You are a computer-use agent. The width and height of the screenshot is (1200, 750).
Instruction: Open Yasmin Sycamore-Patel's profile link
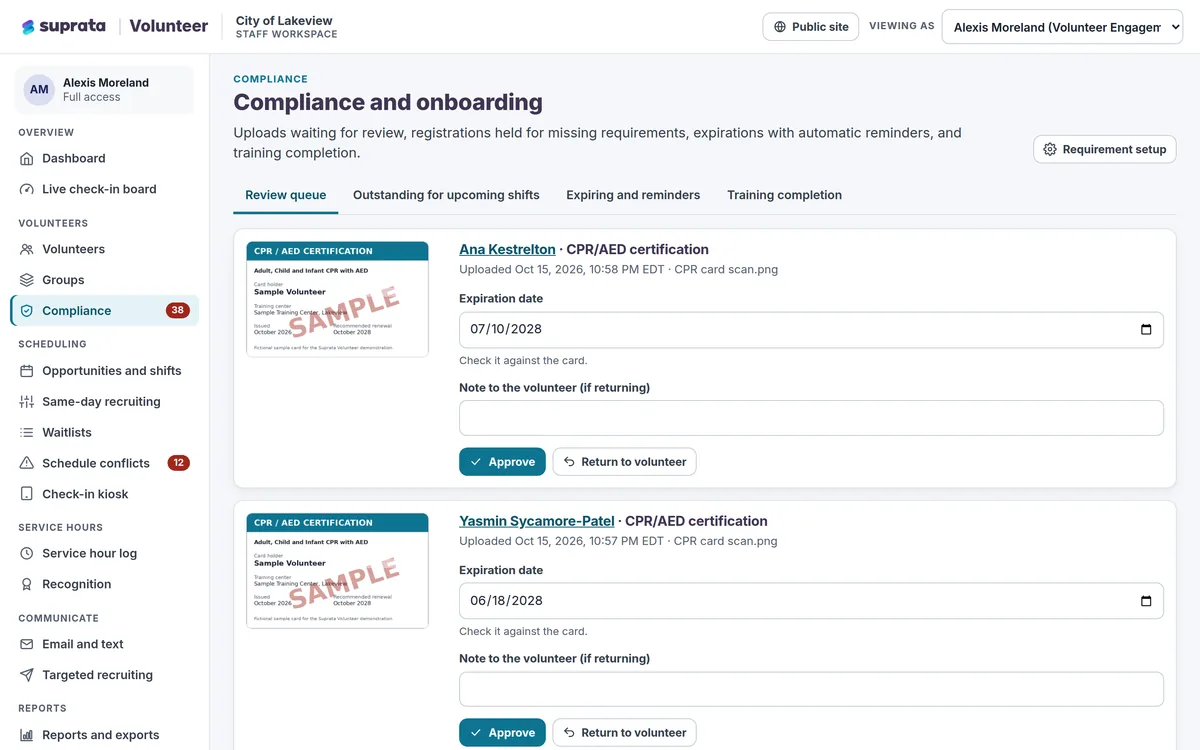(536, 521)
